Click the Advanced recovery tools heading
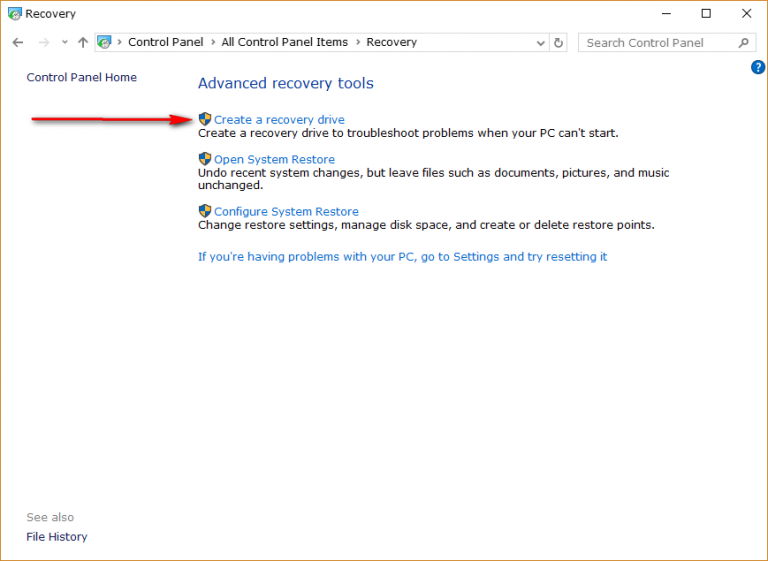 (286, 83)
